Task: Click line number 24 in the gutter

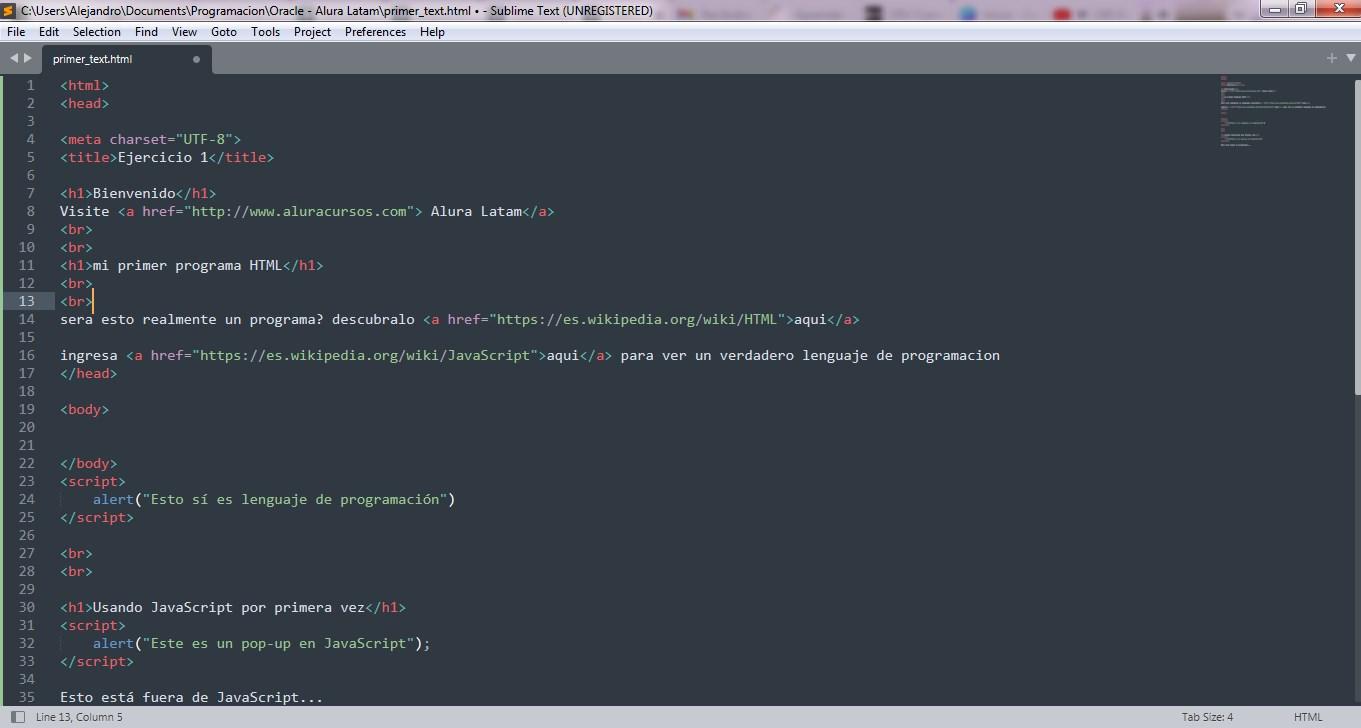Action: [27, 499]
